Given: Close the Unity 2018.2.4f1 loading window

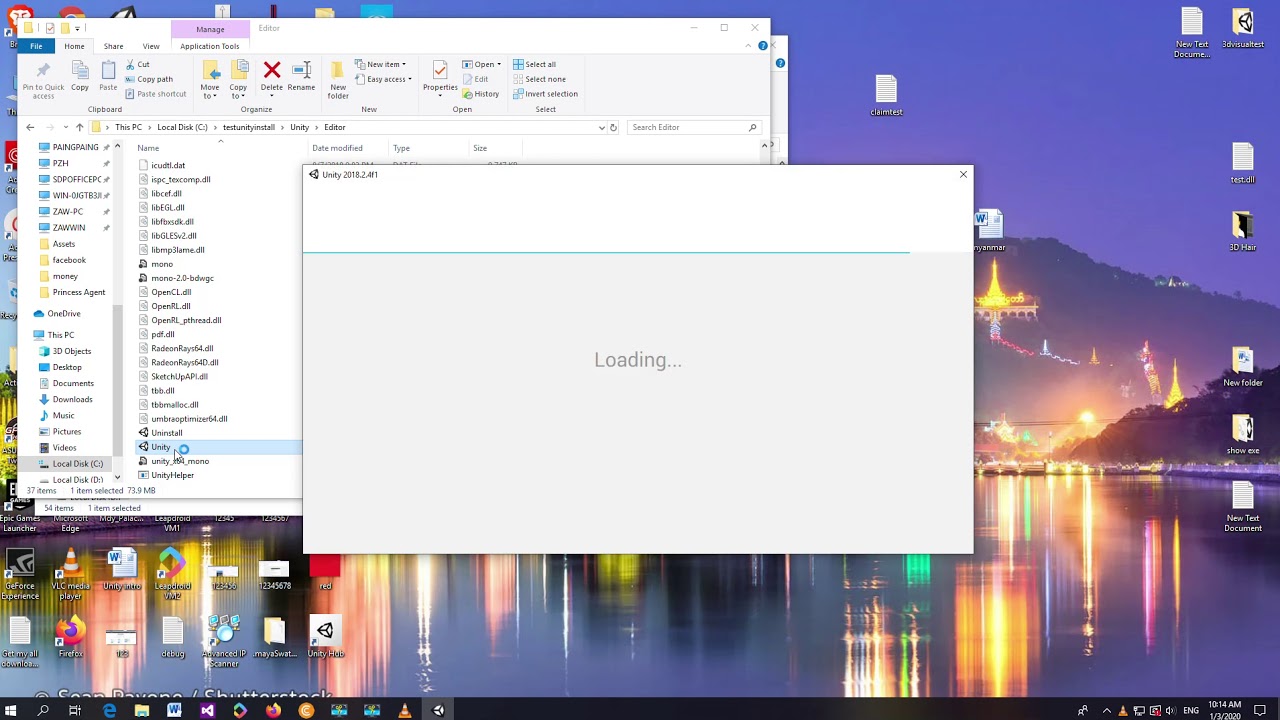Looking at the screenshot, I should click(963, 175).
